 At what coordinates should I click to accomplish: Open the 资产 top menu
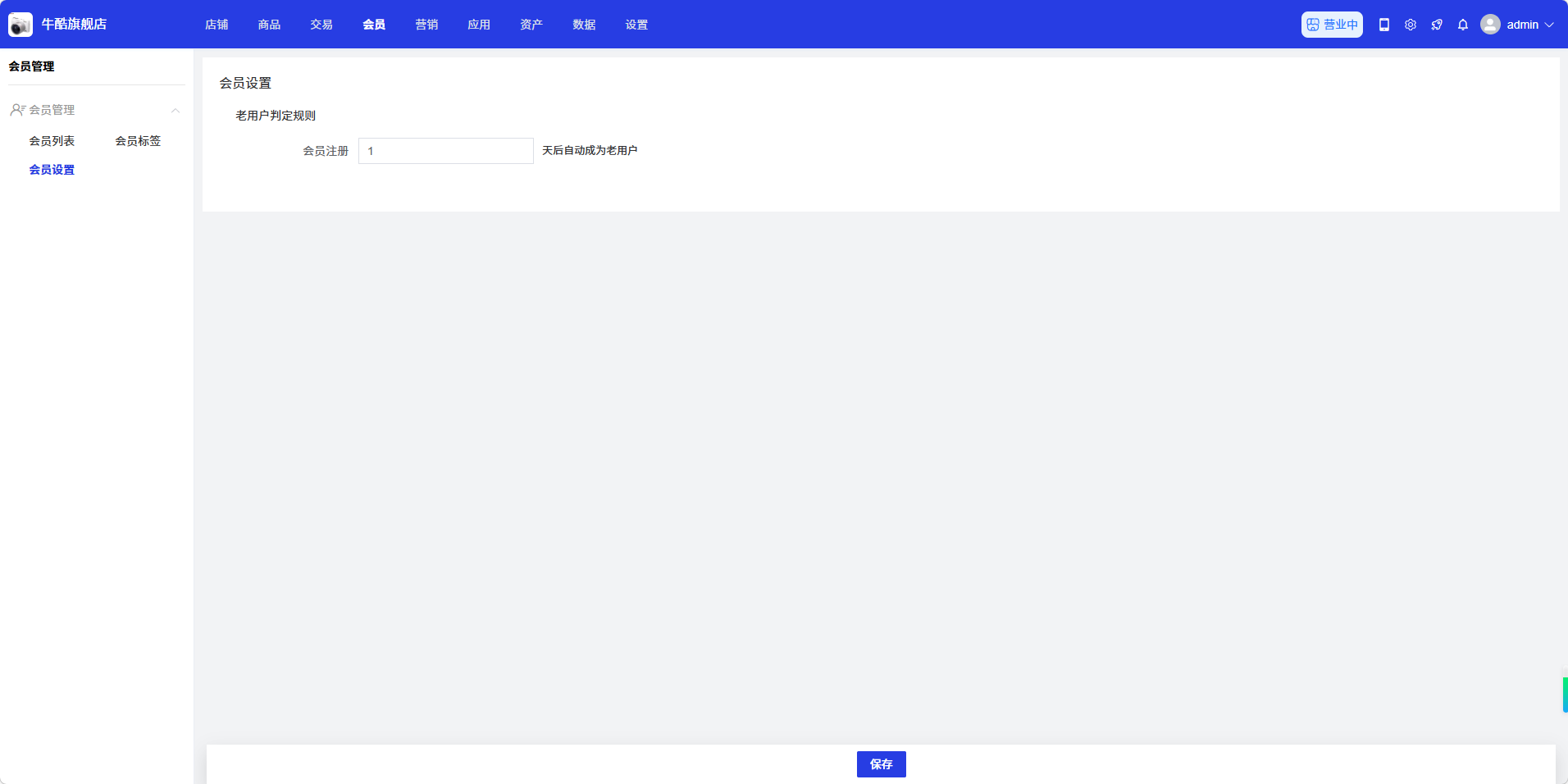531,25
